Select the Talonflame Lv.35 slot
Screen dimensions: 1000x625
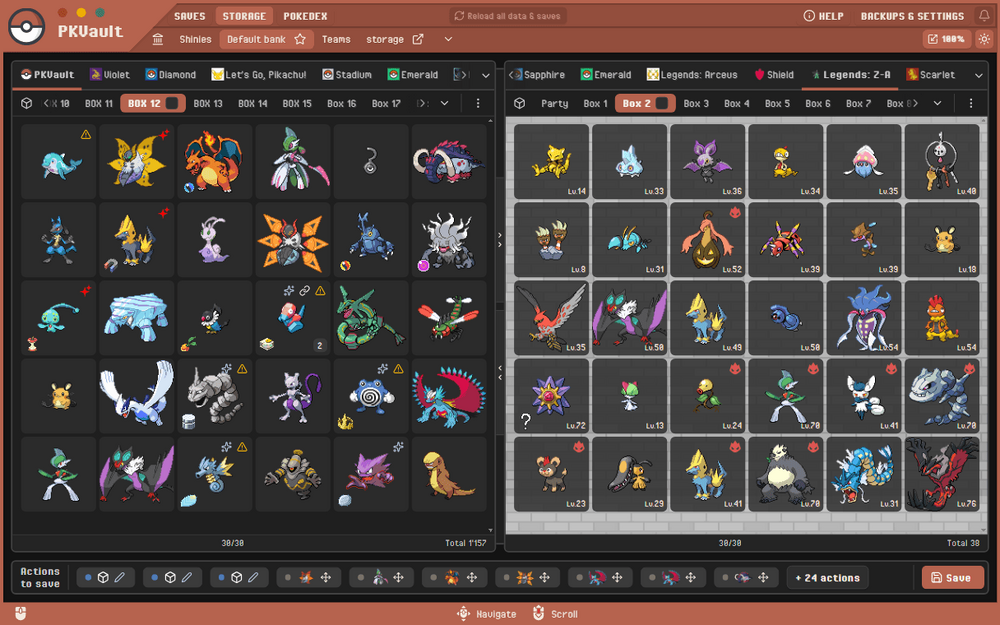[551, 318]
